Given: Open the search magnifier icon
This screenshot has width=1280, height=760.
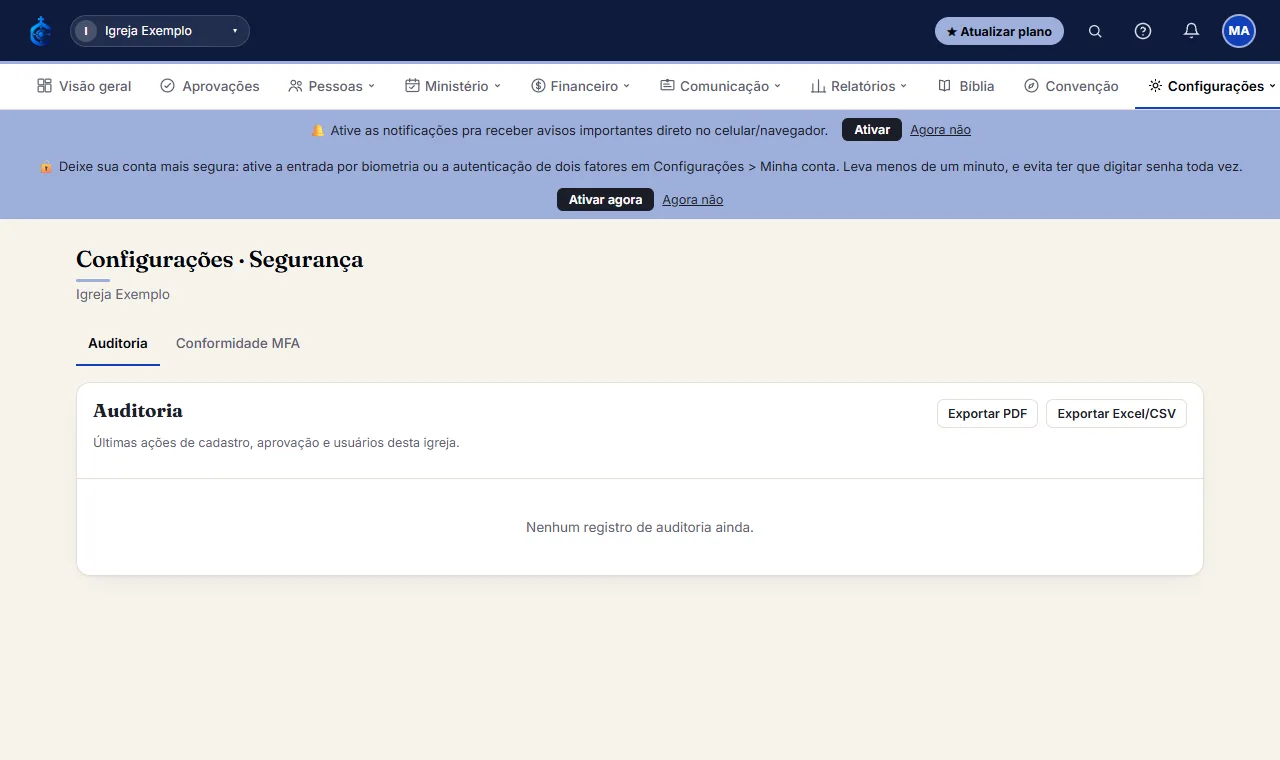Looking at the screenshot, I should (x=1095, y=31).
